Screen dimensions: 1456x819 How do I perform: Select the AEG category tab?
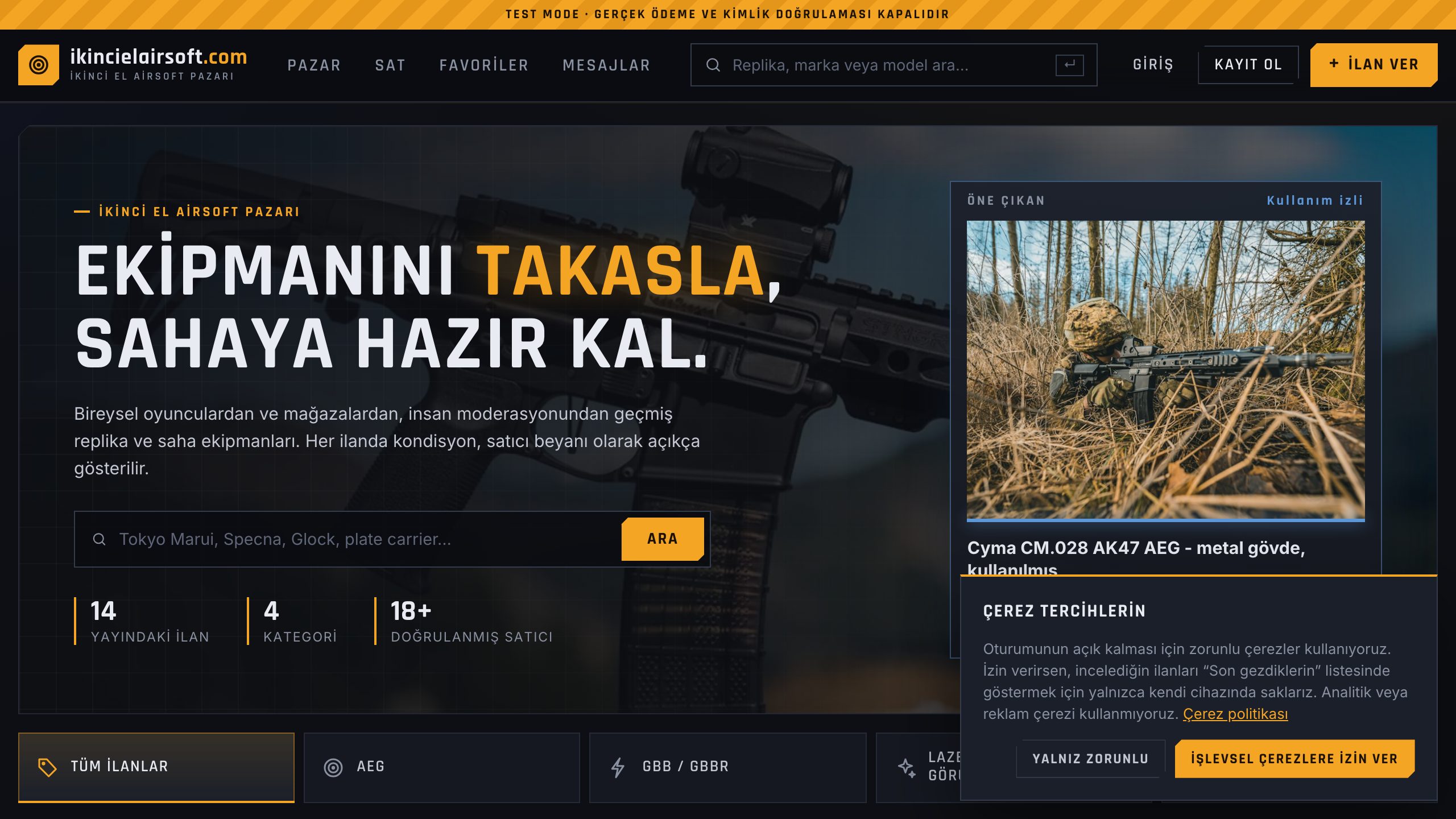(x=442, y=767)
